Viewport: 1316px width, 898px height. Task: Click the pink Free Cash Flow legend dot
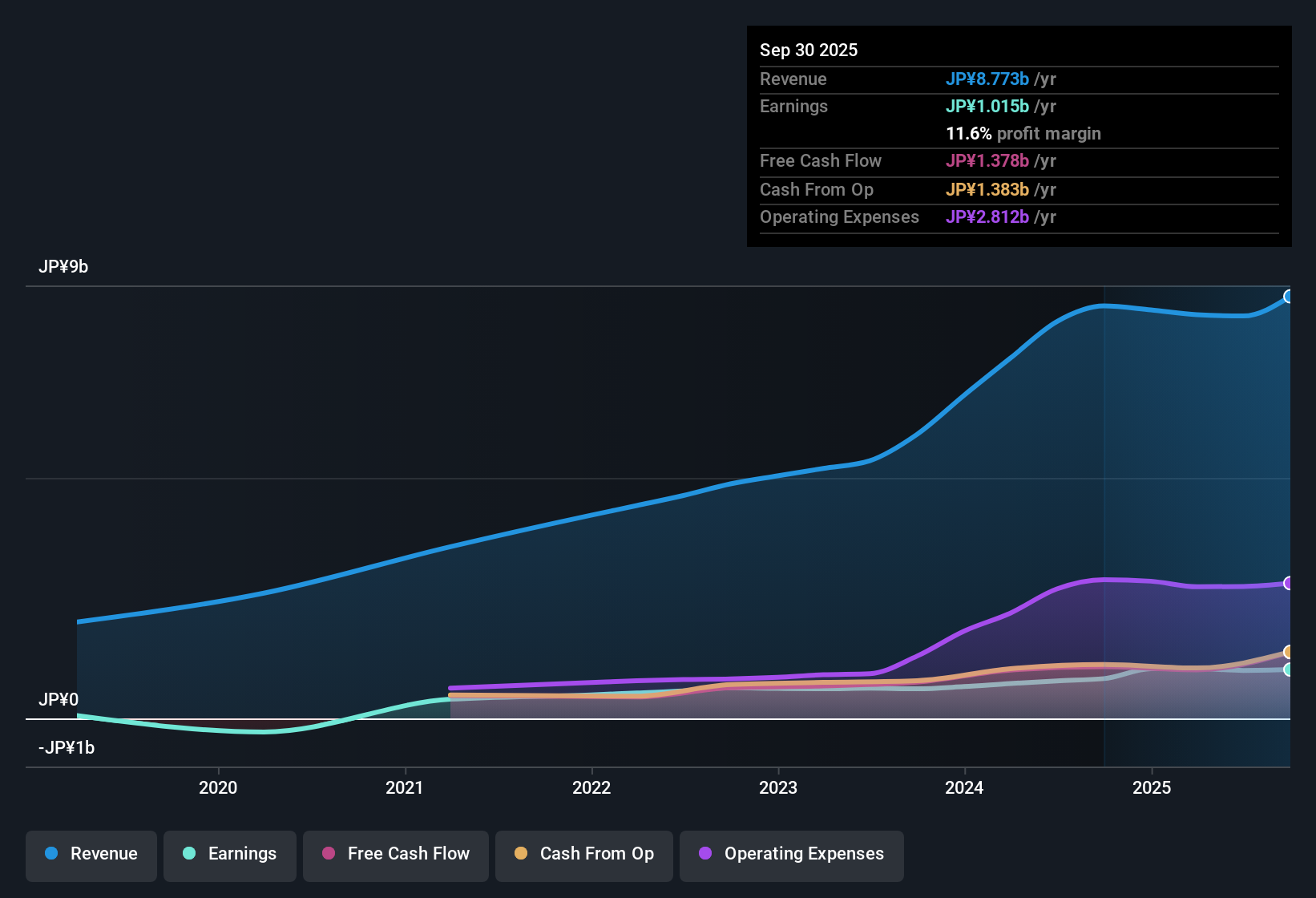(328, 854)
